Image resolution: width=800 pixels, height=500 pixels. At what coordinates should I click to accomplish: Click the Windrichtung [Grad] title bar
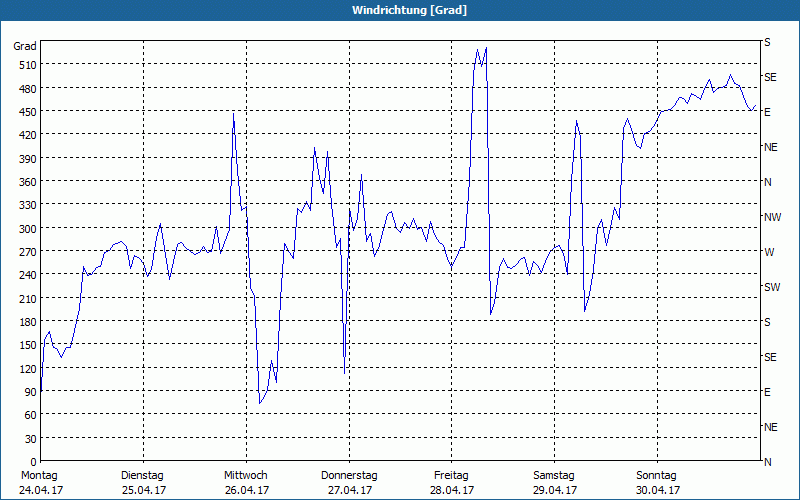(x=400, y=10)
